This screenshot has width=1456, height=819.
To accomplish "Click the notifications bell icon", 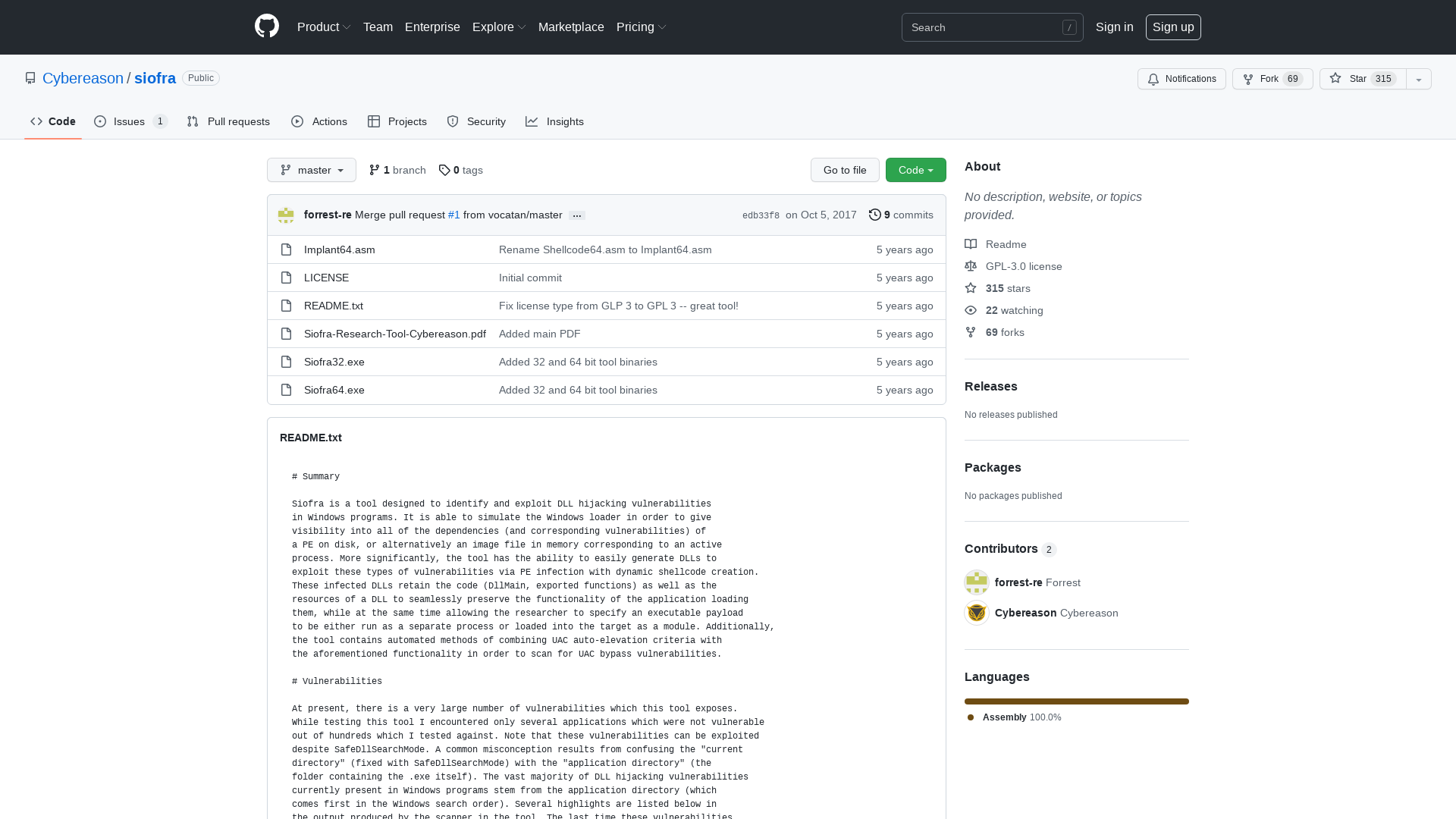I will point(1153,79).
